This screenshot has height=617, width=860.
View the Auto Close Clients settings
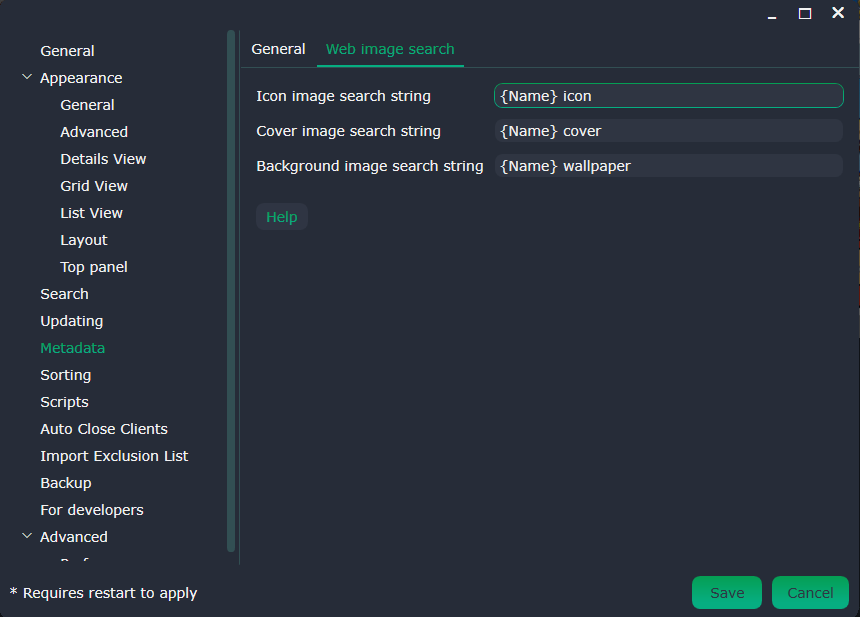(103, 428)
